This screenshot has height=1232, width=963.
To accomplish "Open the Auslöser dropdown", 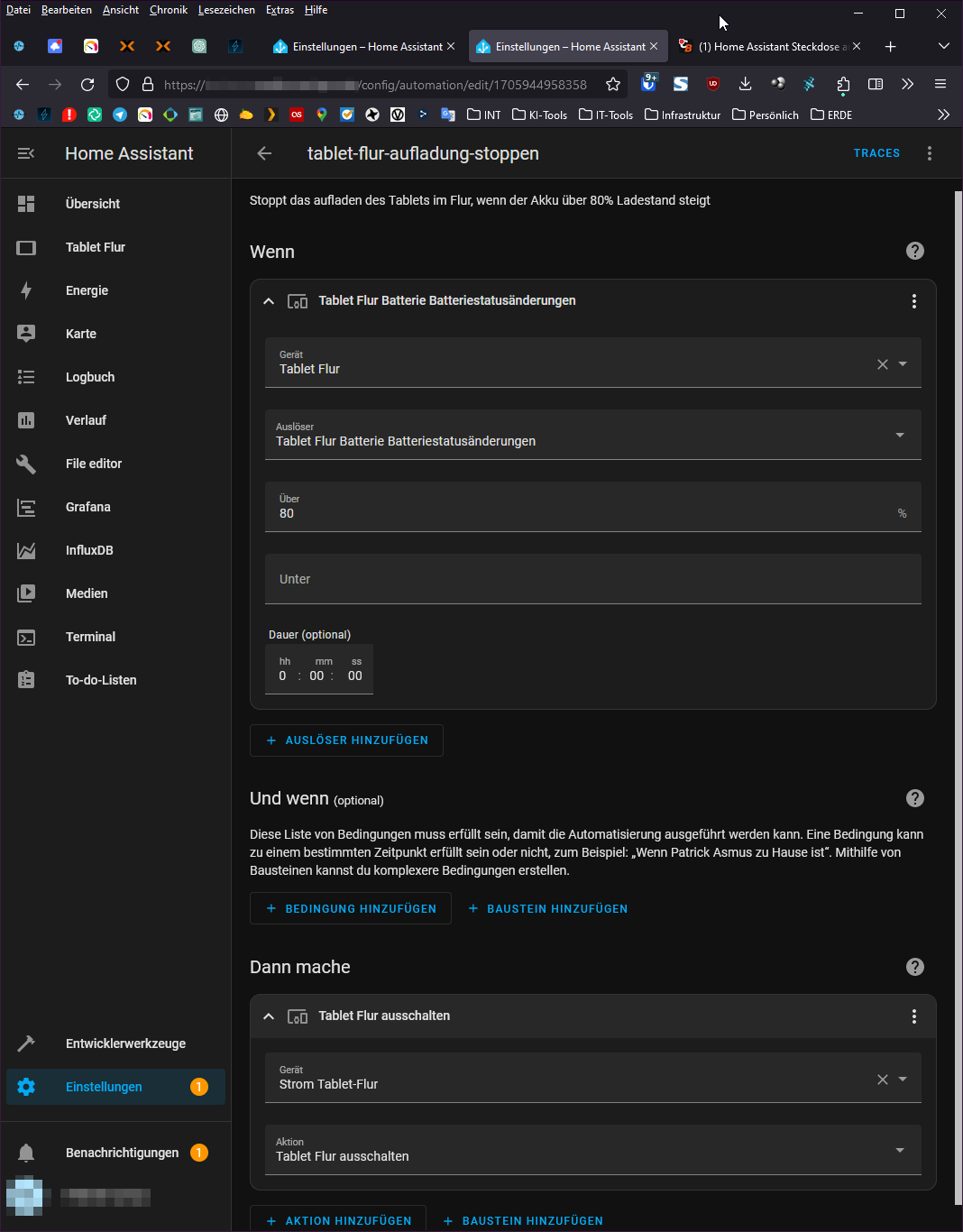I will (592, 435).
